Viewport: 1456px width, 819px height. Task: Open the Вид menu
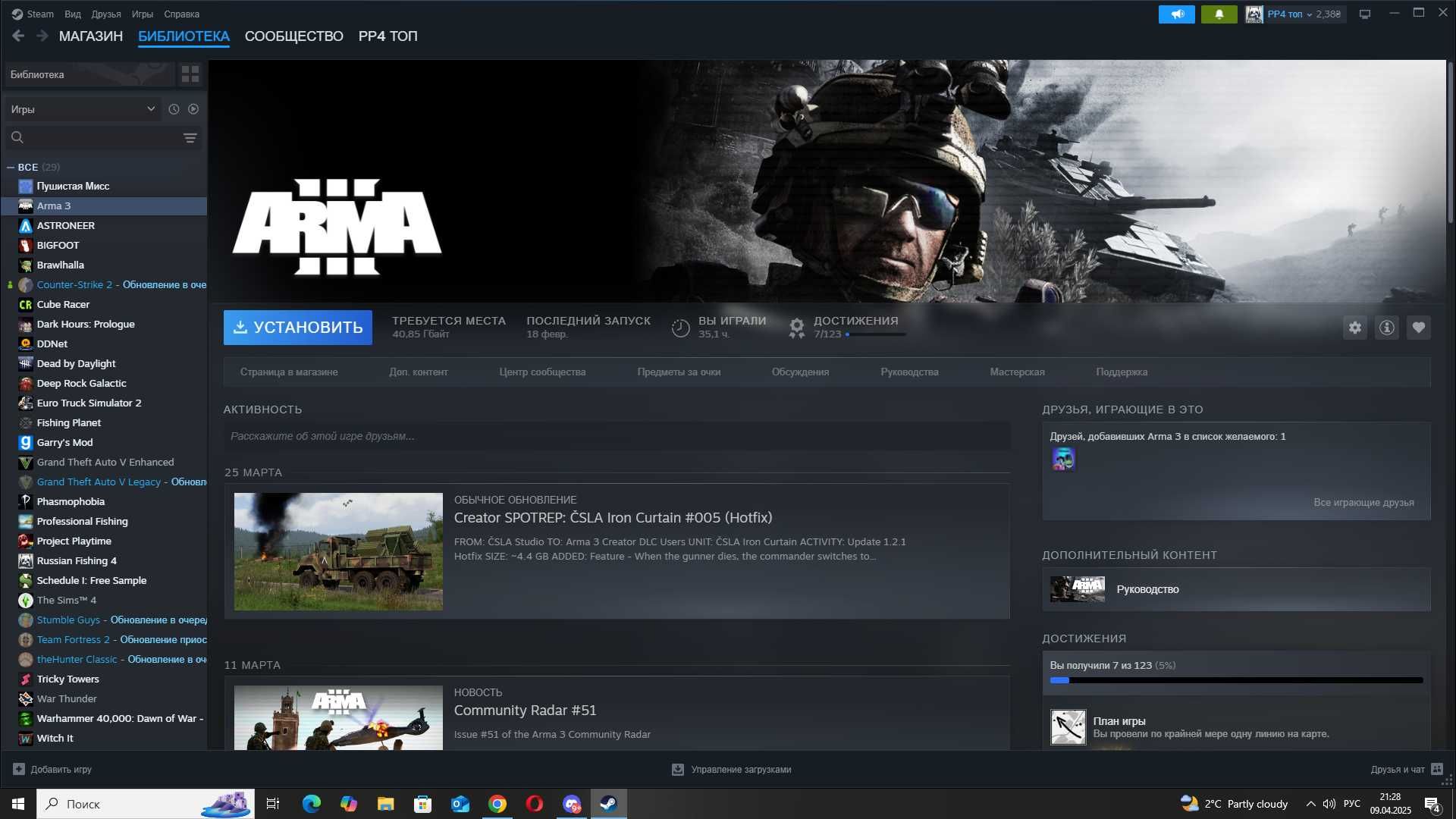click(x=73, y=14)
